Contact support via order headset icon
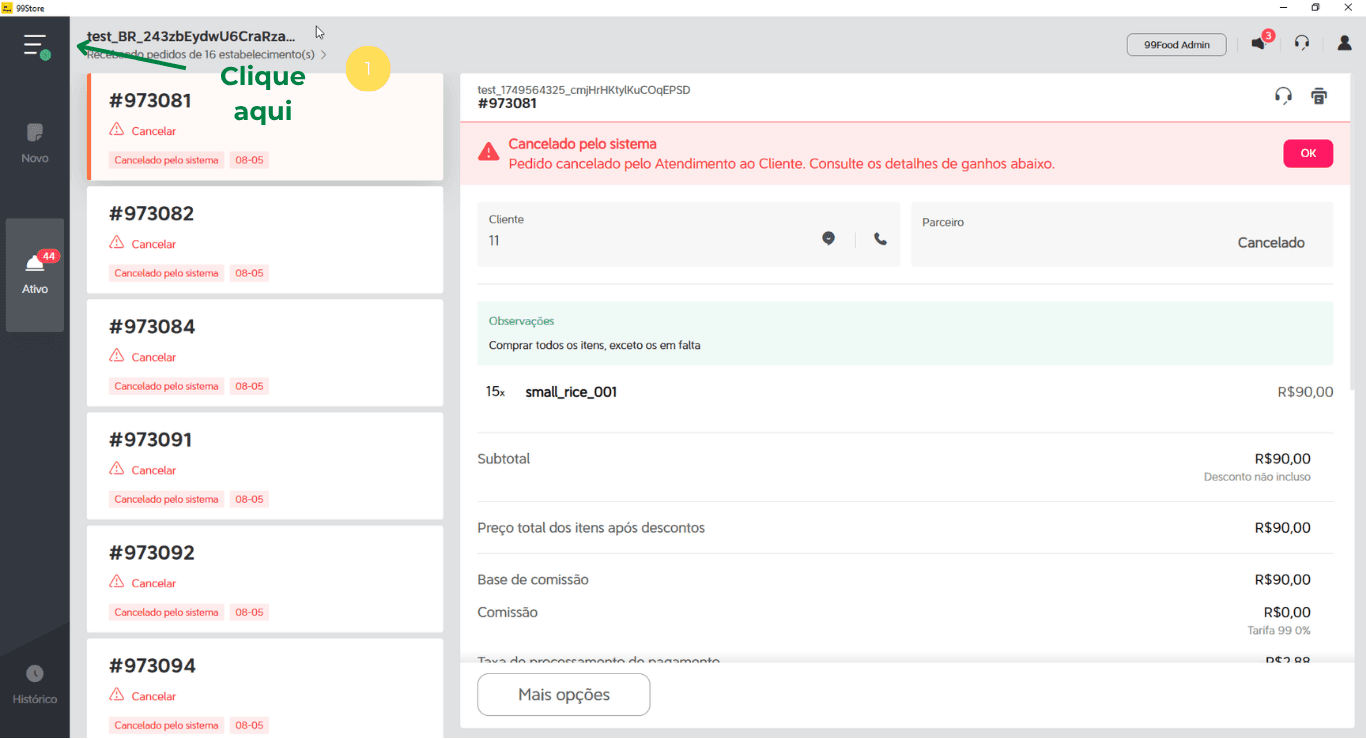The image size is (1366, 739). [x=1283, y=96]
